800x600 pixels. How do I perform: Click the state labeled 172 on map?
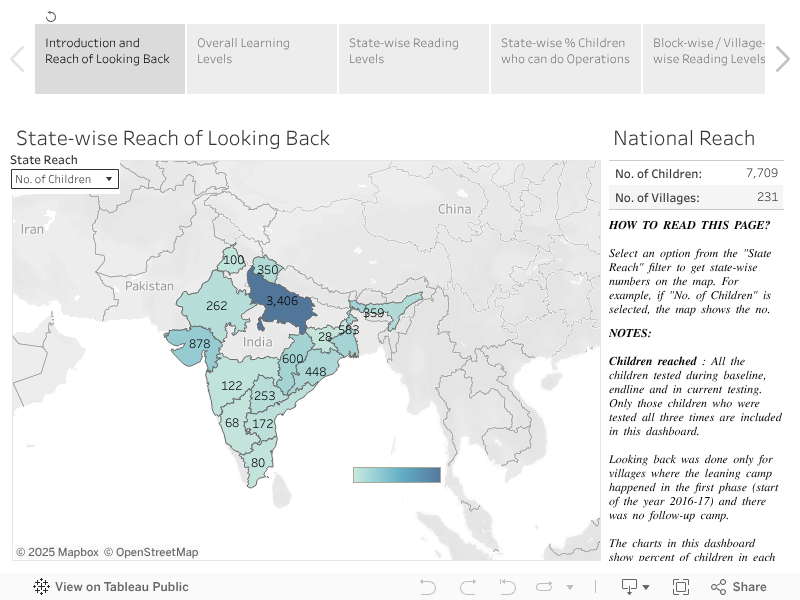(x=262, y=423)
